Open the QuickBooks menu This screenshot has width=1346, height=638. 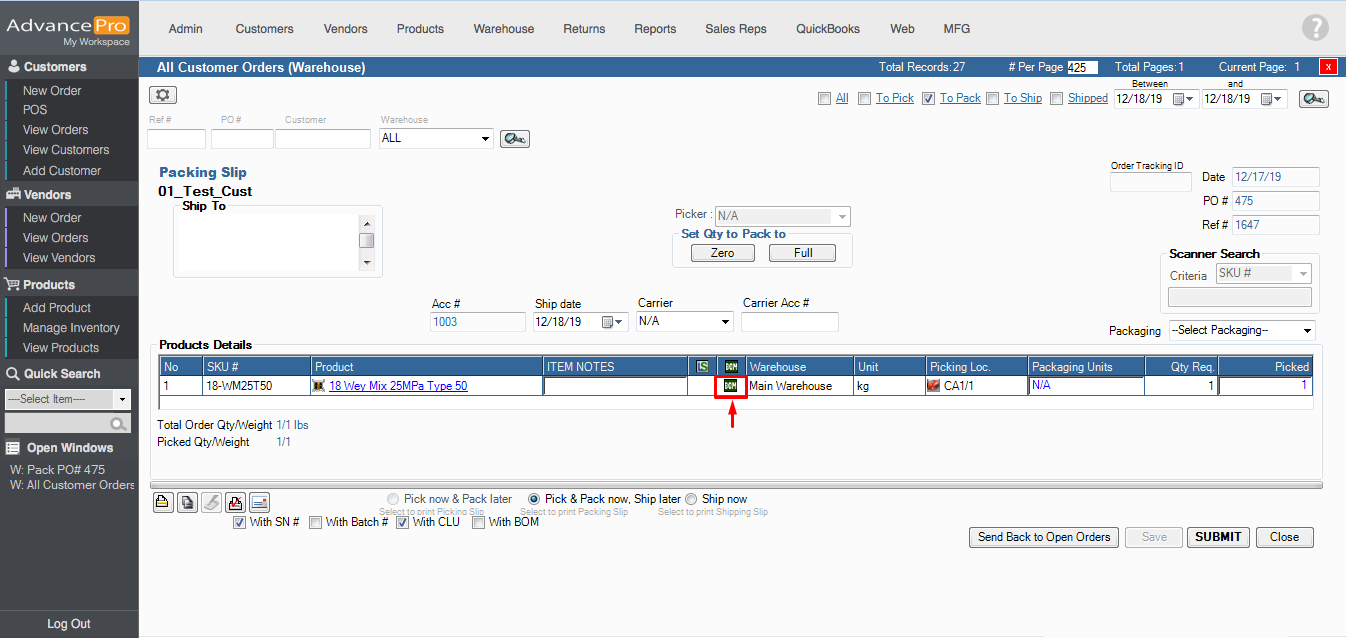(x=827, y=29)
